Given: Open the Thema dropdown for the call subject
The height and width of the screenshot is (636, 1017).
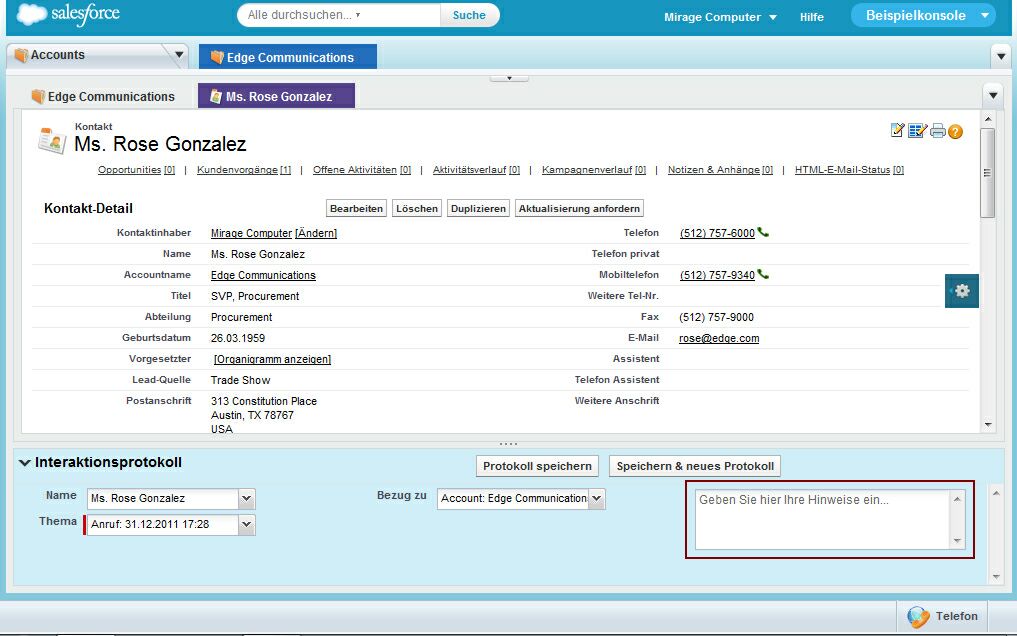Looking at the screenshot, I should 247,524.
